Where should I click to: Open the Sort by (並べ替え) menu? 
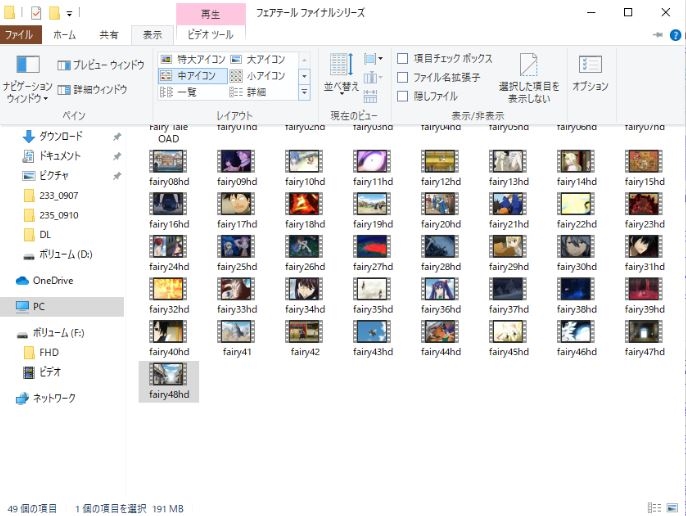(341, 73)
